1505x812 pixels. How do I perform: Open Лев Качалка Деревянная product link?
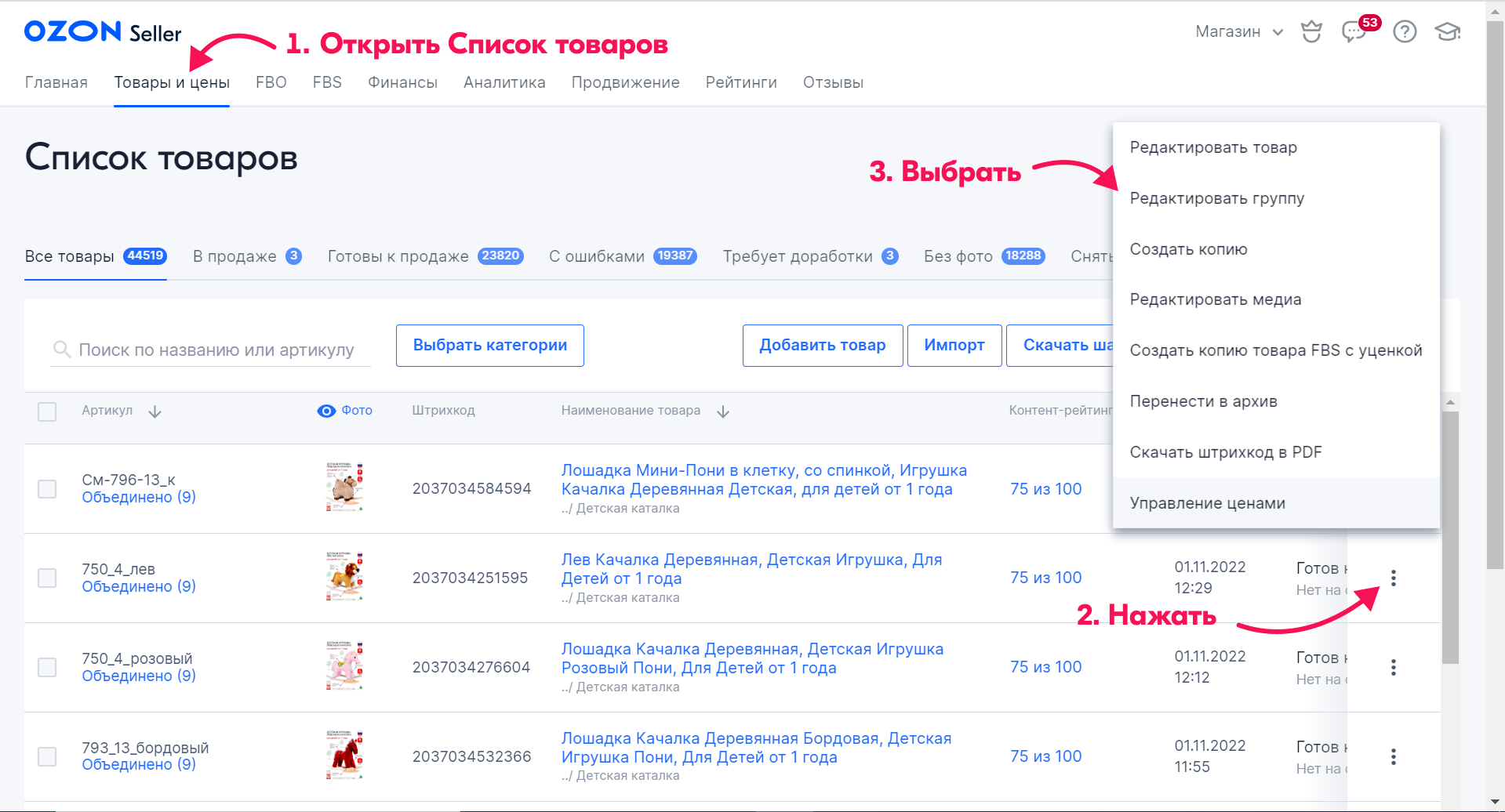click(751, 569)
